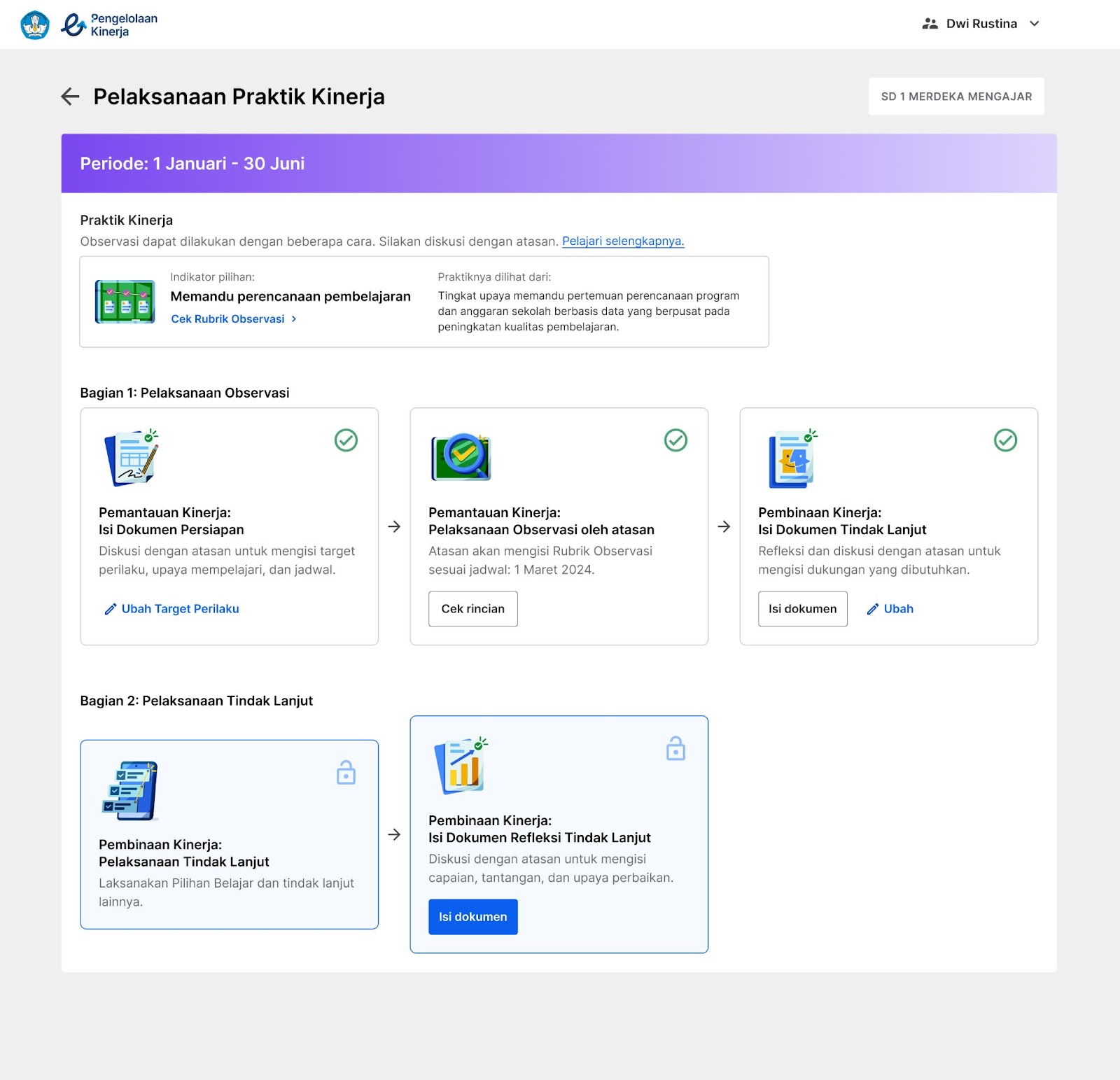The height and width of the screenshot is (1080, 1120).
Task: Click the Bagian 1: Pelaksanaan Observasi heading
Action: coord(185,393)
